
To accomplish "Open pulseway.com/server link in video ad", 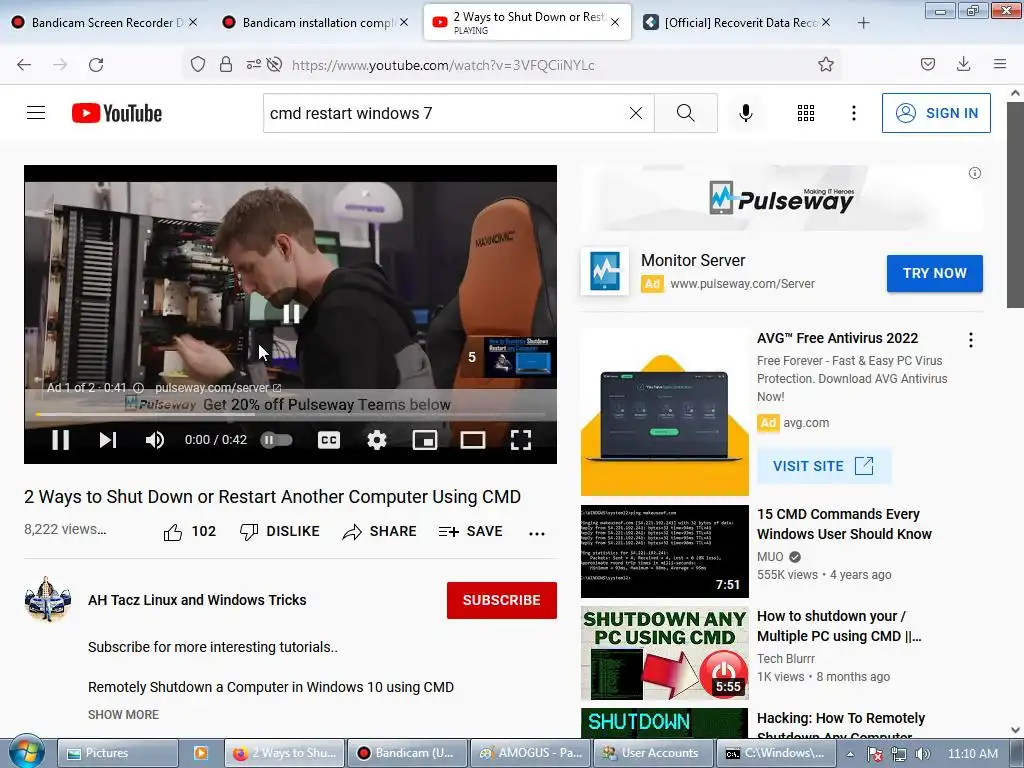I will click(x=218, y=387).
